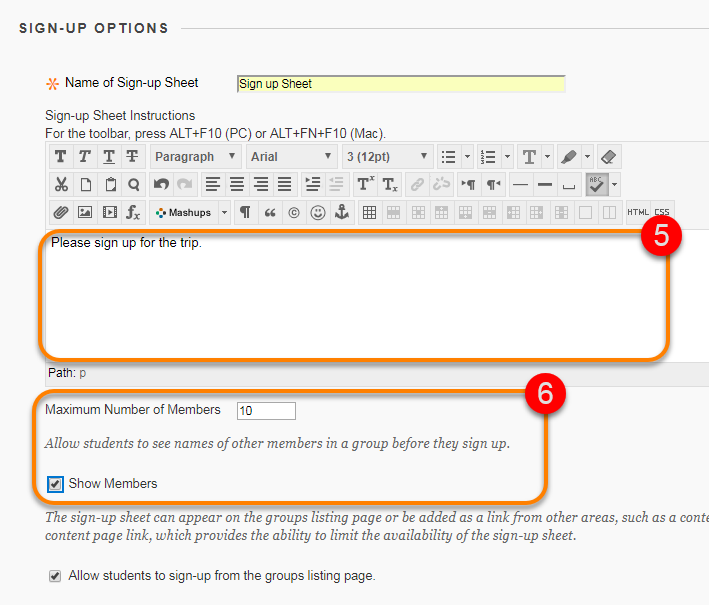Open the search and replace tool

tap(133, 184)
